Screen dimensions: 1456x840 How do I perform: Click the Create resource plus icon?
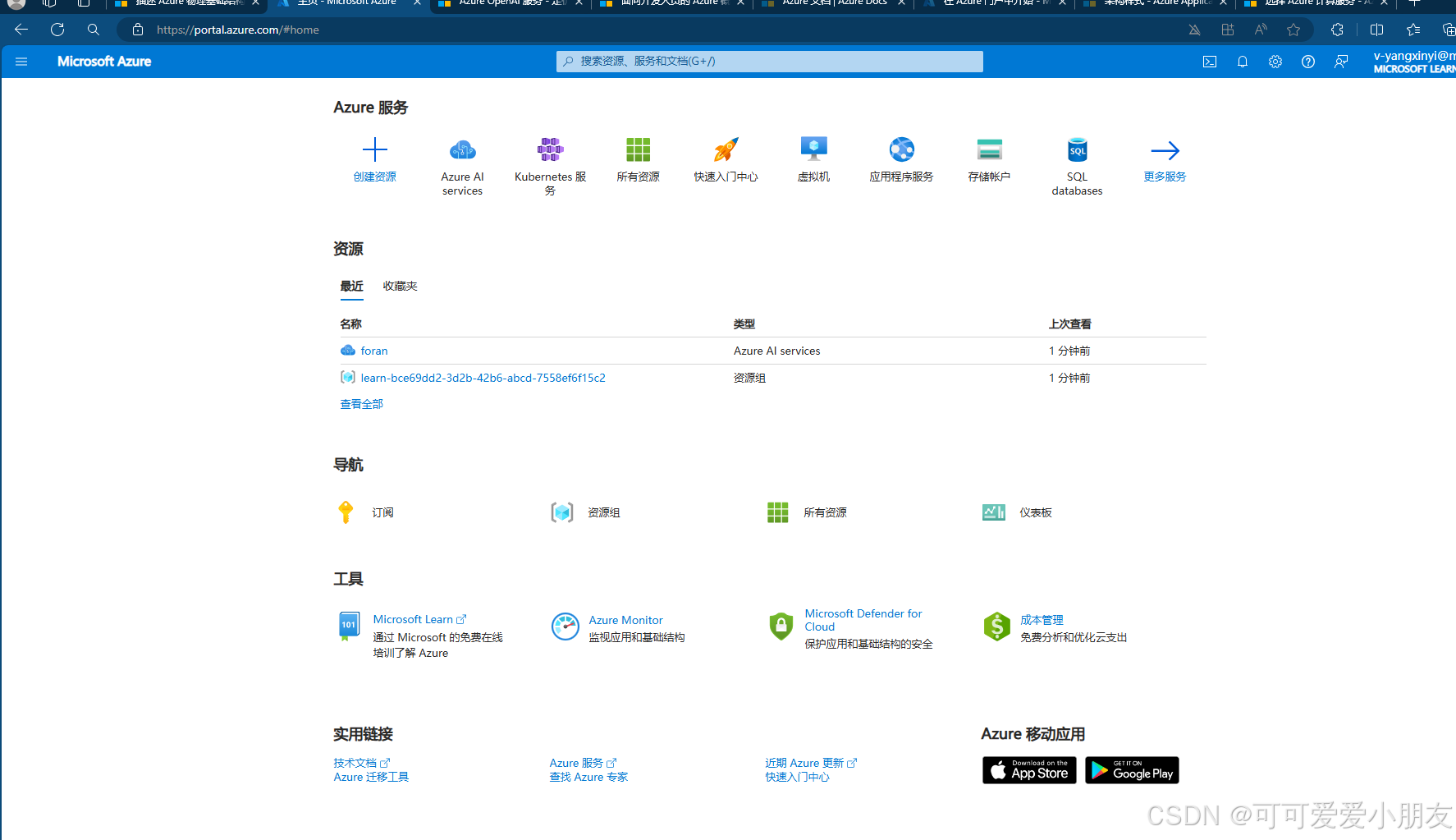click(x=375, y=149)
